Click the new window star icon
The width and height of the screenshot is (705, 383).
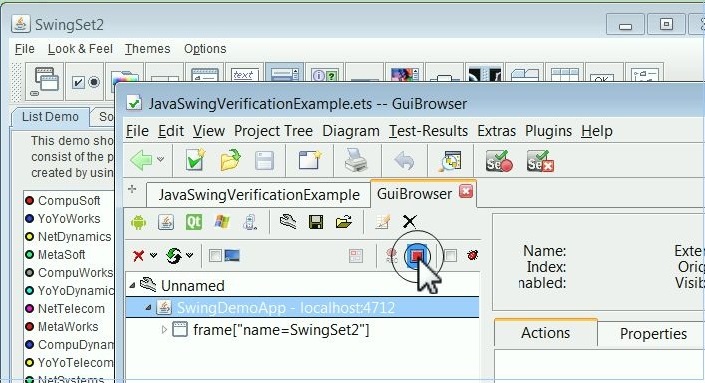click(310, 160)
